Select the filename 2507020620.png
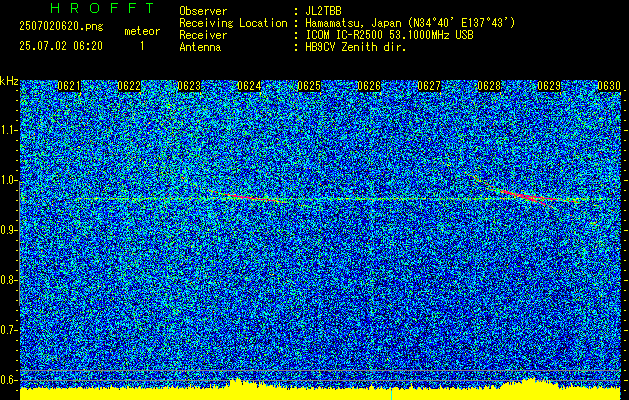The height and width of the screenshot is (400, 629). pos(61,27)
